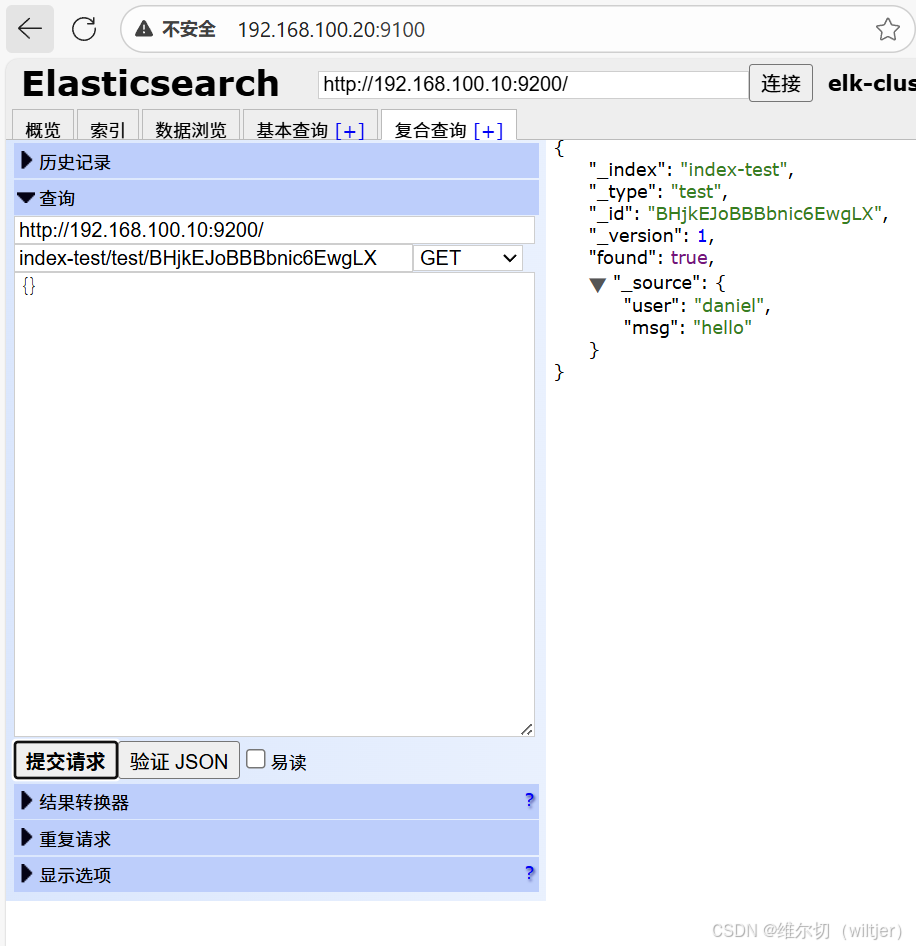The image size is (916, 946).
Task: Reload the page with the refresh icon
Action: click(x=84, y=28)
